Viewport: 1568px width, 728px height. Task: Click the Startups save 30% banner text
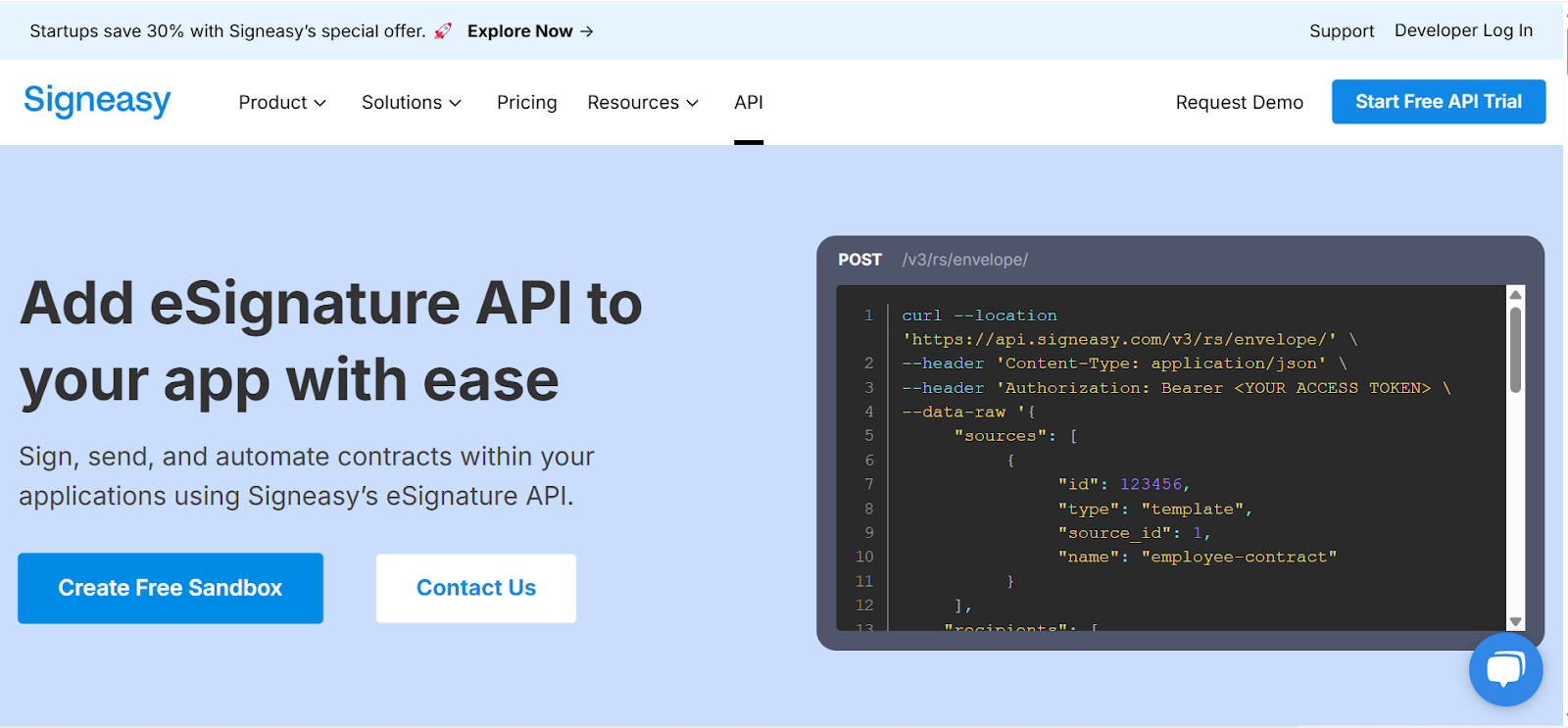(227, 31)
